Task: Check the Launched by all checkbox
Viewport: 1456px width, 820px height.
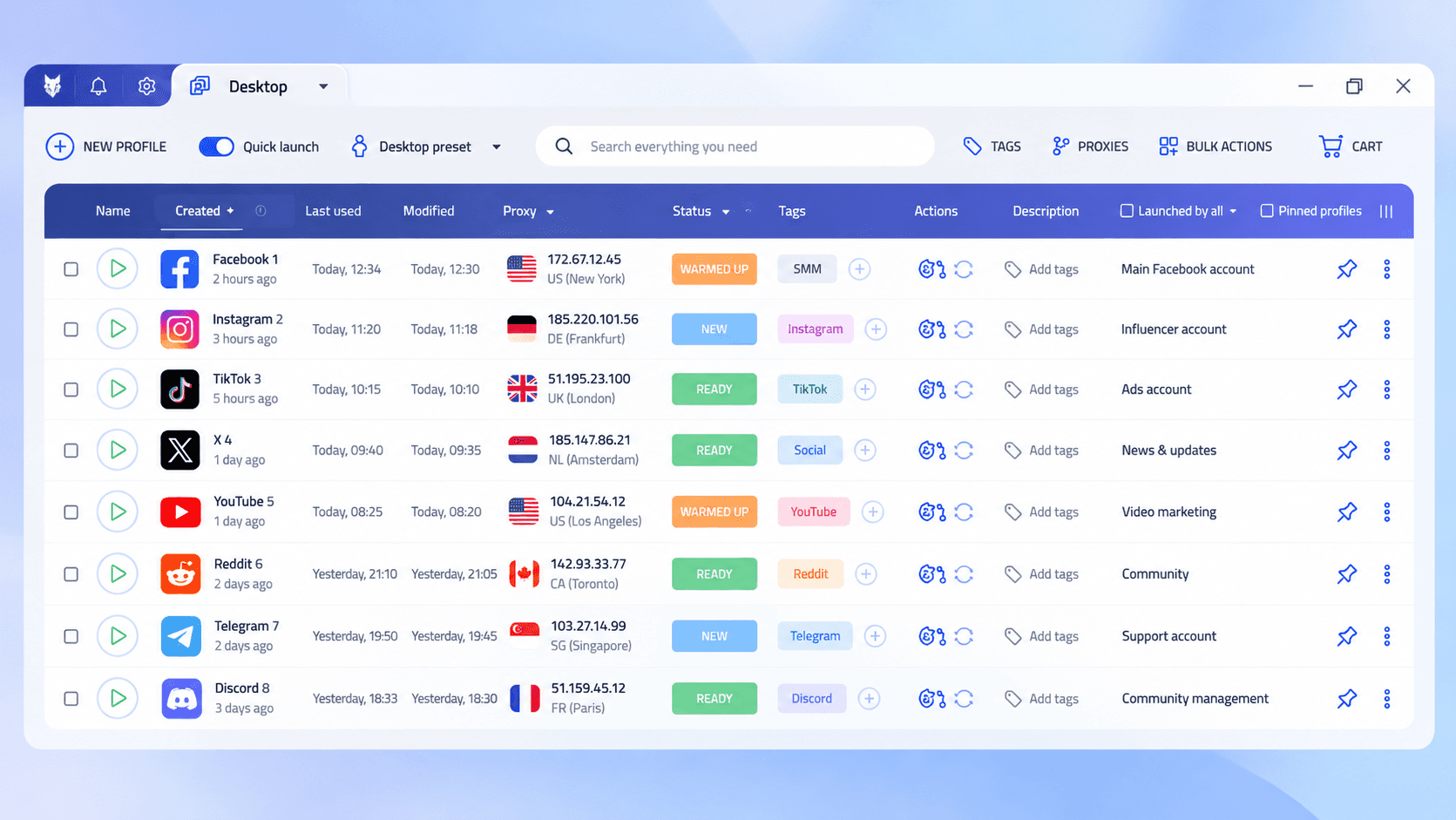Action: [x=1127, y=211]
